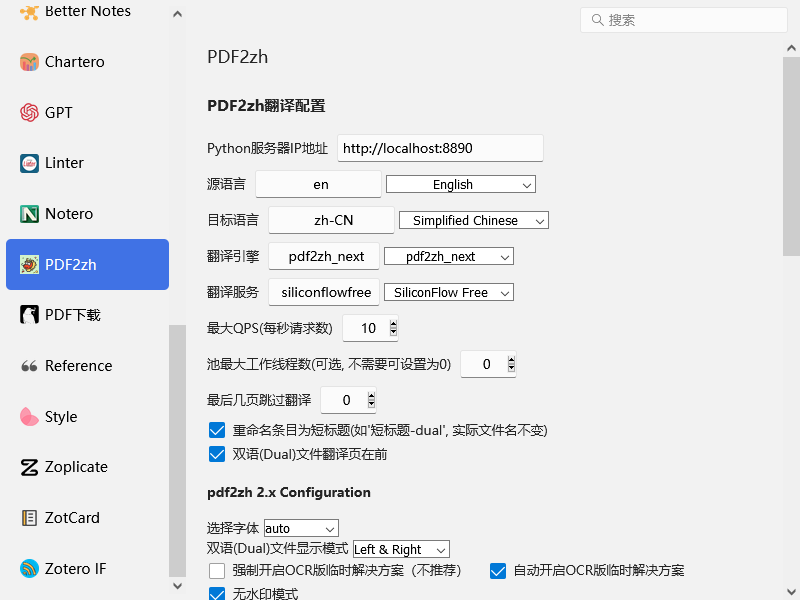Screen dimensions: 800x600
Task: Increase the max QPS value
Action: (393, 324)
